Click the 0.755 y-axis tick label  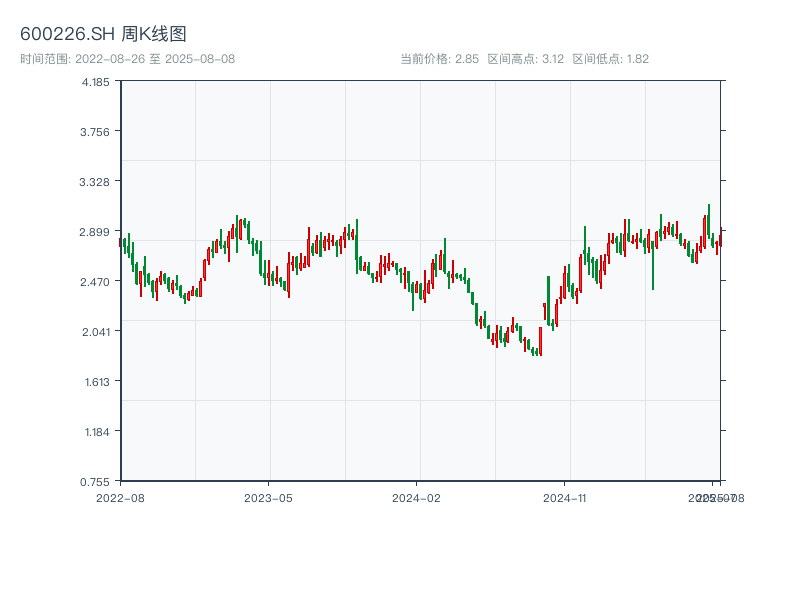96,481
